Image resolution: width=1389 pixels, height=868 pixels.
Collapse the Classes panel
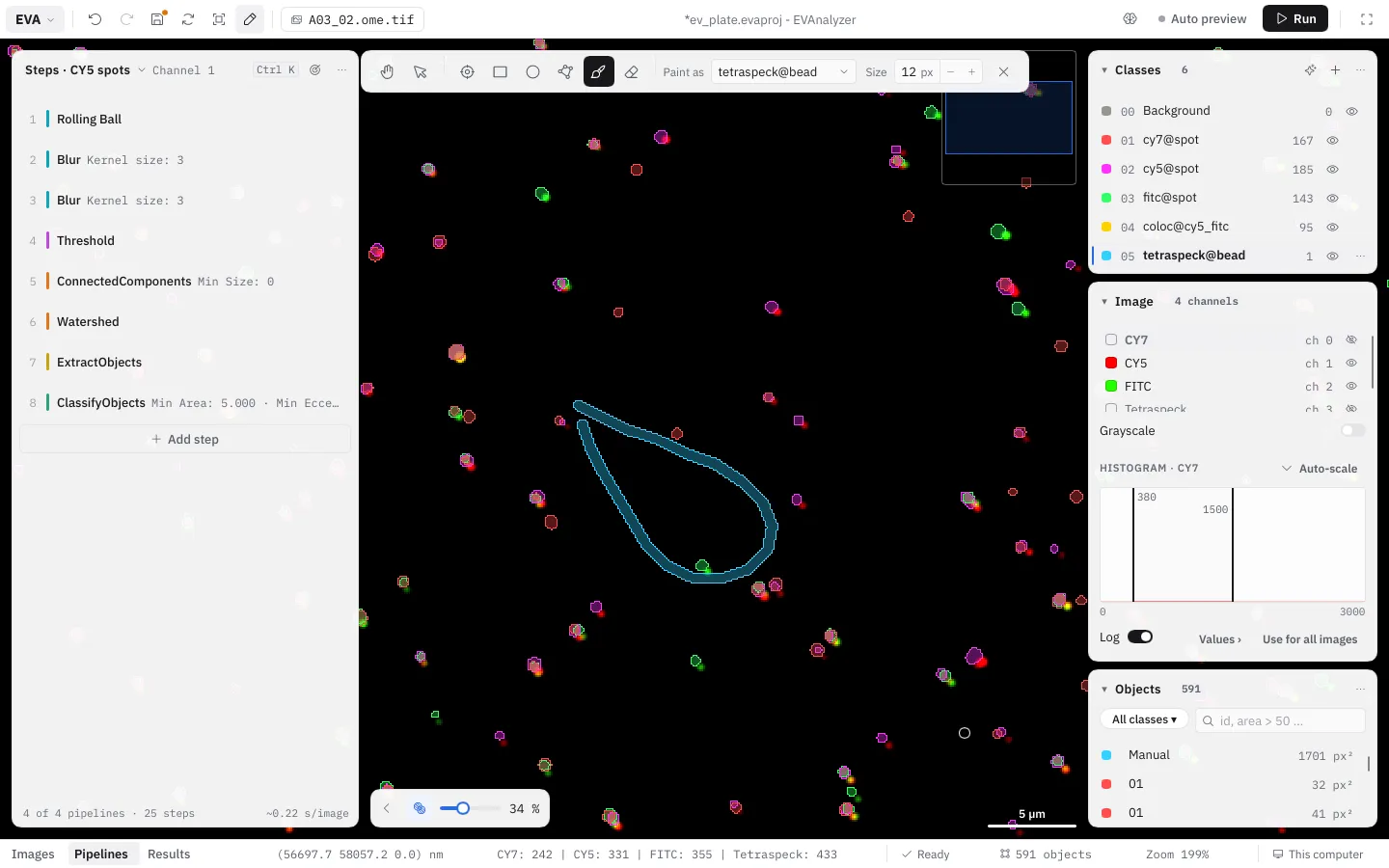[x=1104, y=70]
